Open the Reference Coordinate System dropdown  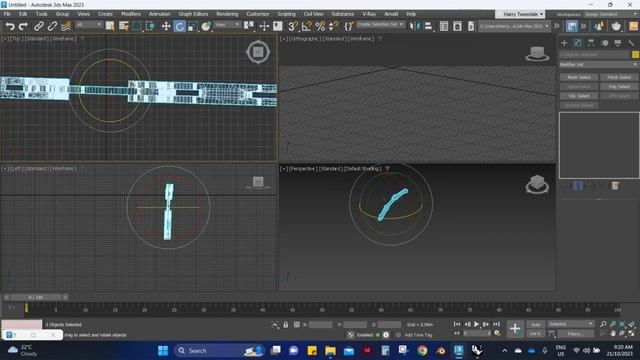[227, 25]
